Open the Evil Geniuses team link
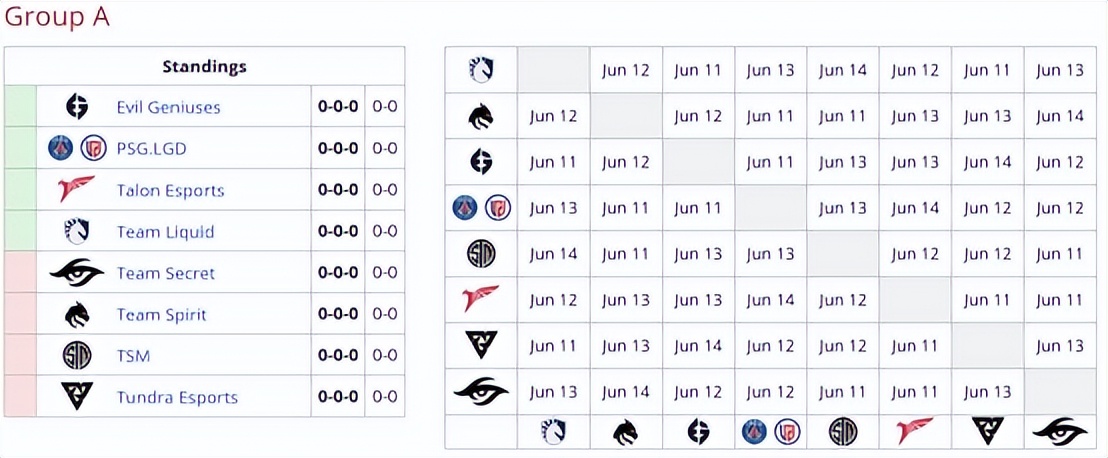 (x=168, y=107)
